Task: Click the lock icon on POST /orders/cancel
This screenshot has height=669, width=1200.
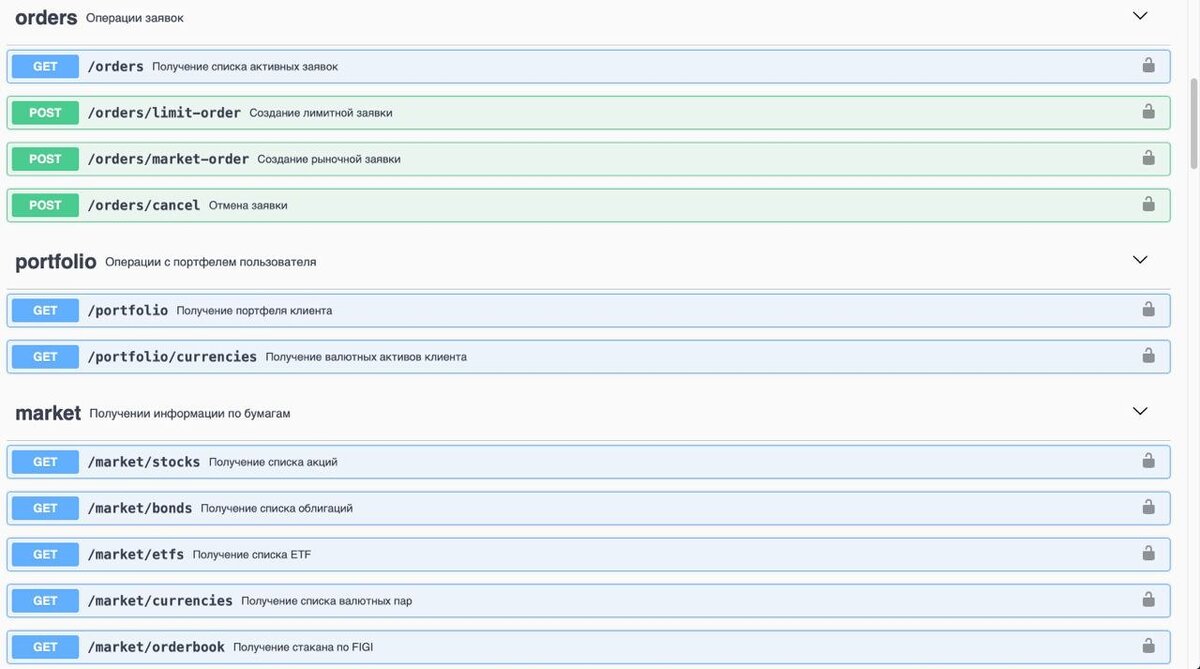Action: pyautogui.click(x=1147, y=204)
